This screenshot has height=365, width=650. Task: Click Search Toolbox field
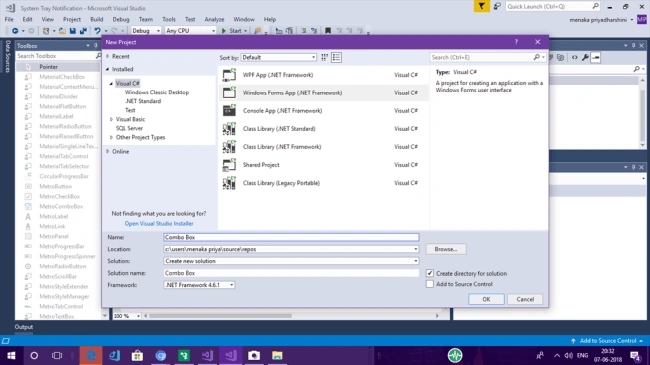point(55,56)
